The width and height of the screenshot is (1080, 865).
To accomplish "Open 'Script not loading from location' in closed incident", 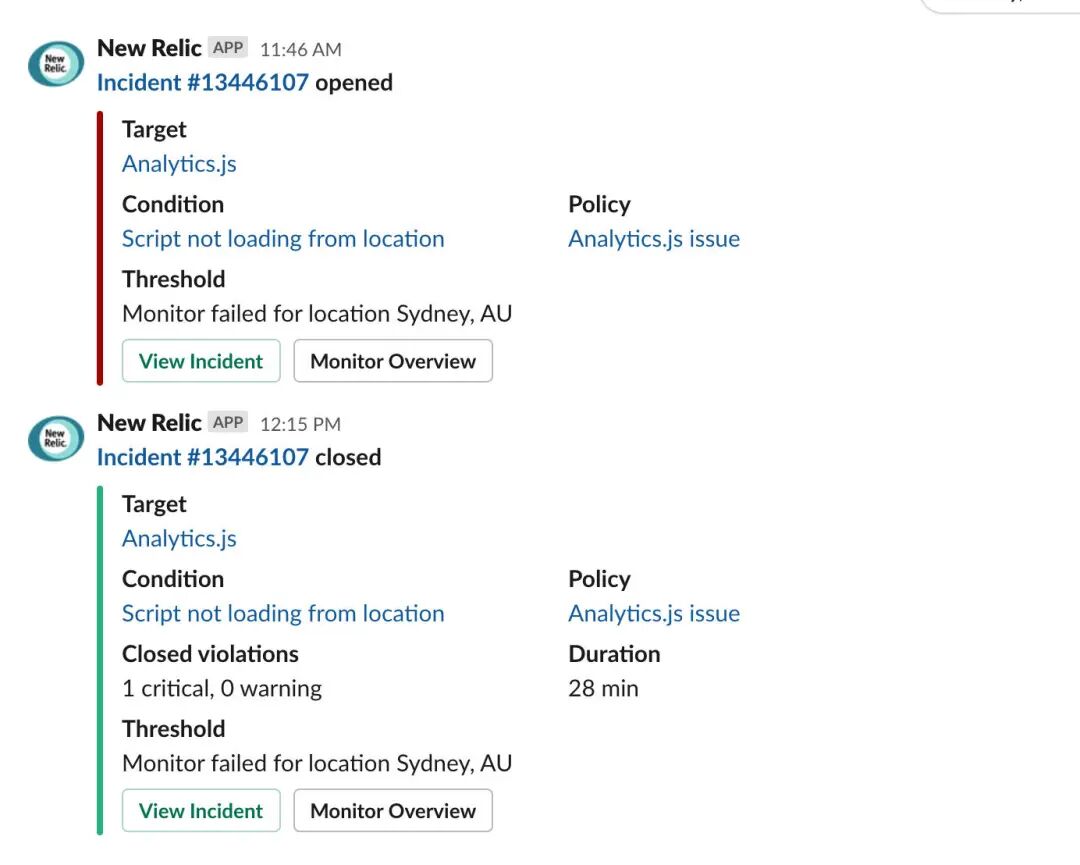I will 283,614.
